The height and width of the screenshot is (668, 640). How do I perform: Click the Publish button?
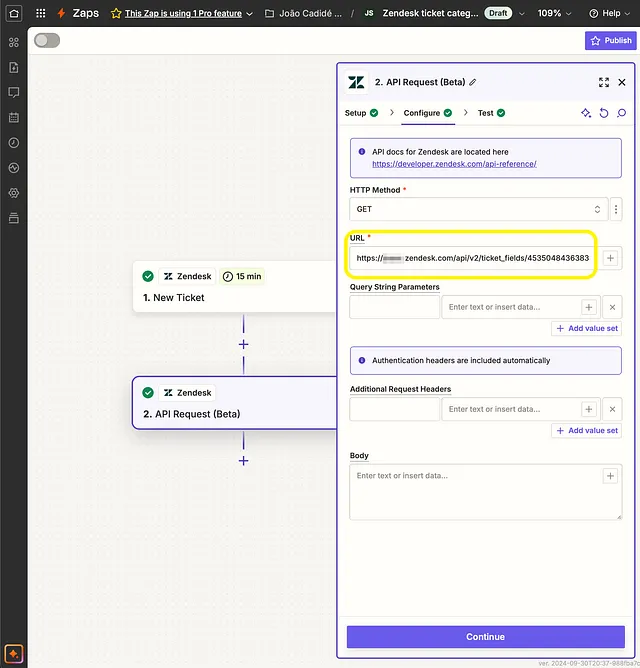click(611, 40)
